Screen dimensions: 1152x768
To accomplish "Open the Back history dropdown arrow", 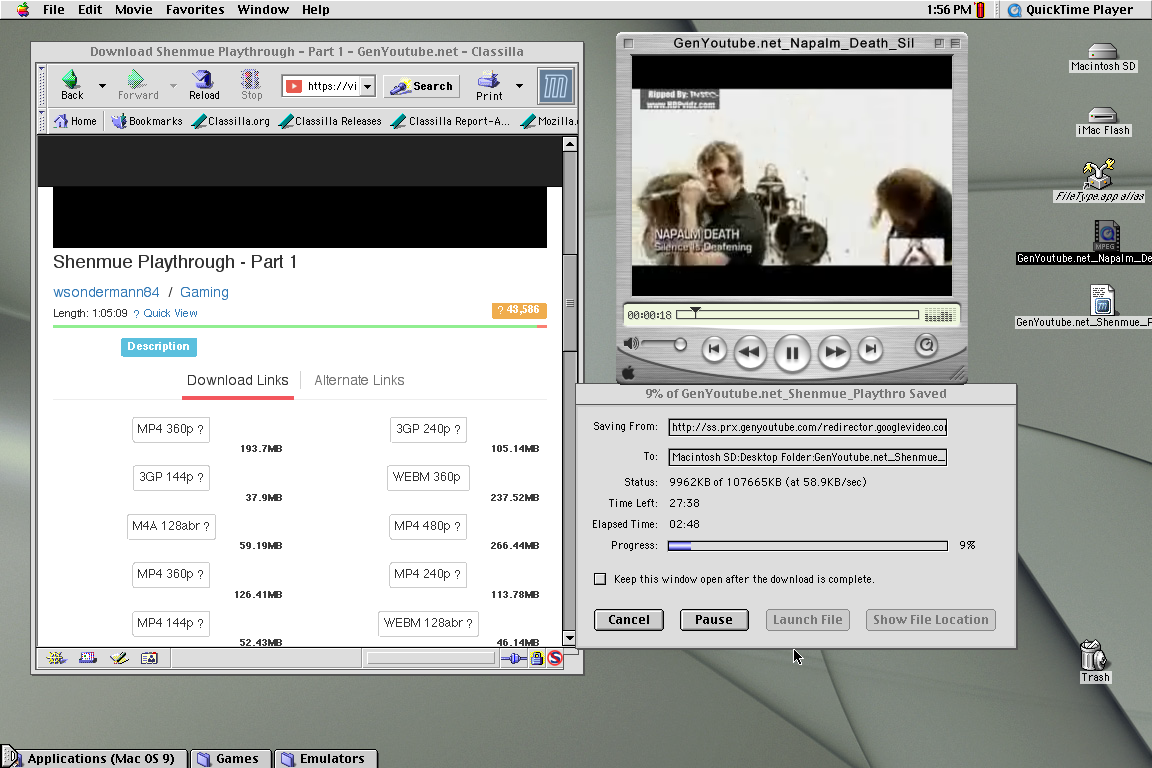I will [102, 86].
